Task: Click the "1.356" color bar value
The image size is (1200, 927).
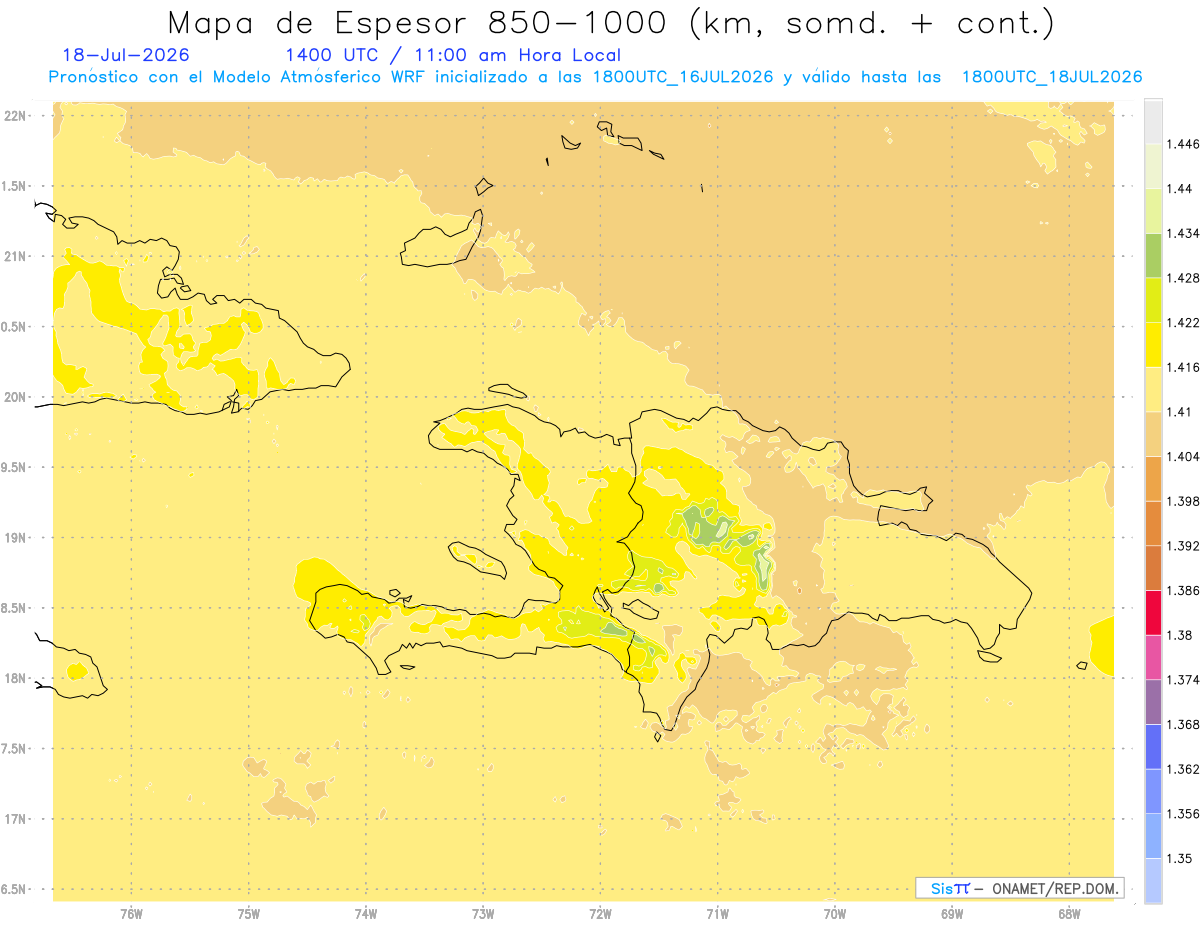Action: click(x=1182, y=813)
